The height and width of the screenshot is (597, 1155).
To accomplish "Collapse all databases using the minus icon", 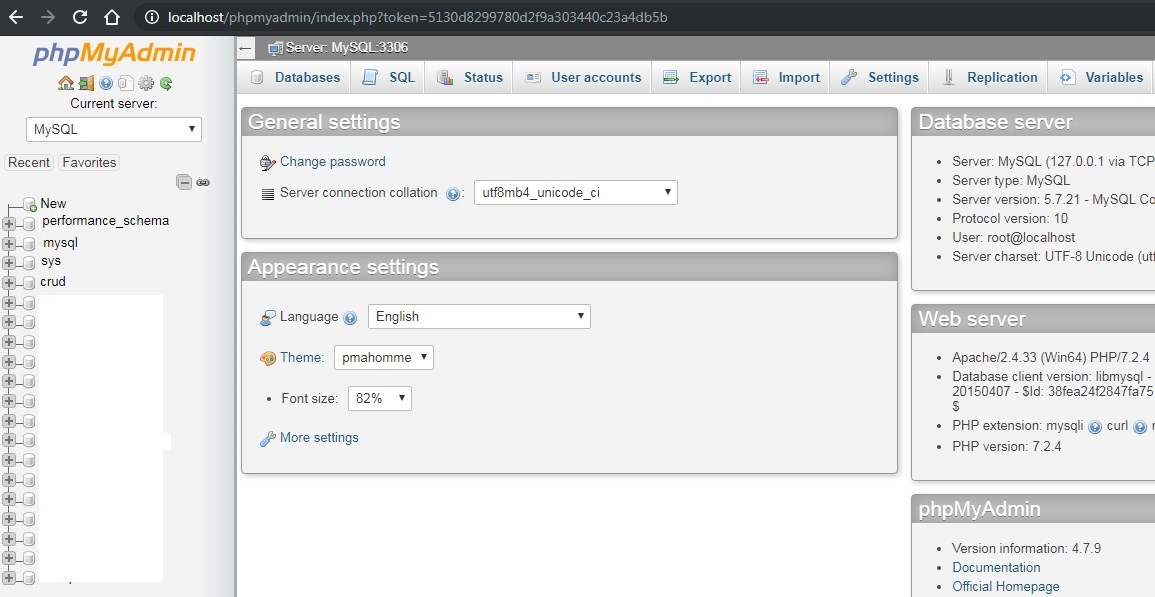I will pos(185,182).
